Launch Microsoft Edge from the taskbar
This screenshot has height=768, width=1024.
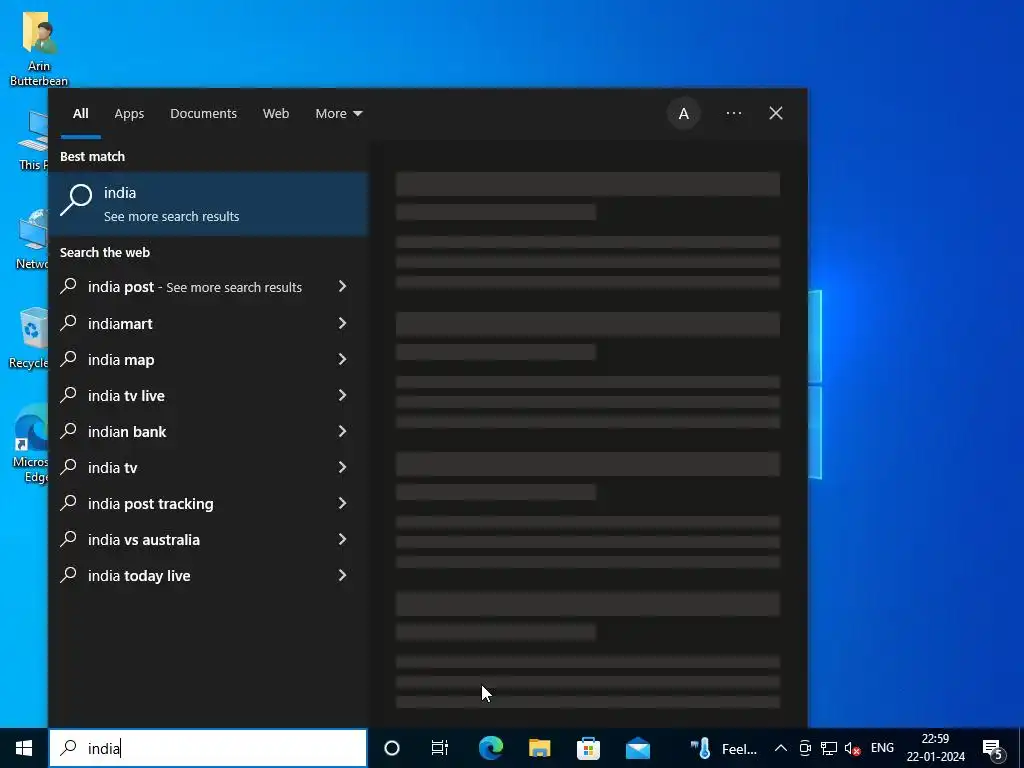click(x=491, y=748)
